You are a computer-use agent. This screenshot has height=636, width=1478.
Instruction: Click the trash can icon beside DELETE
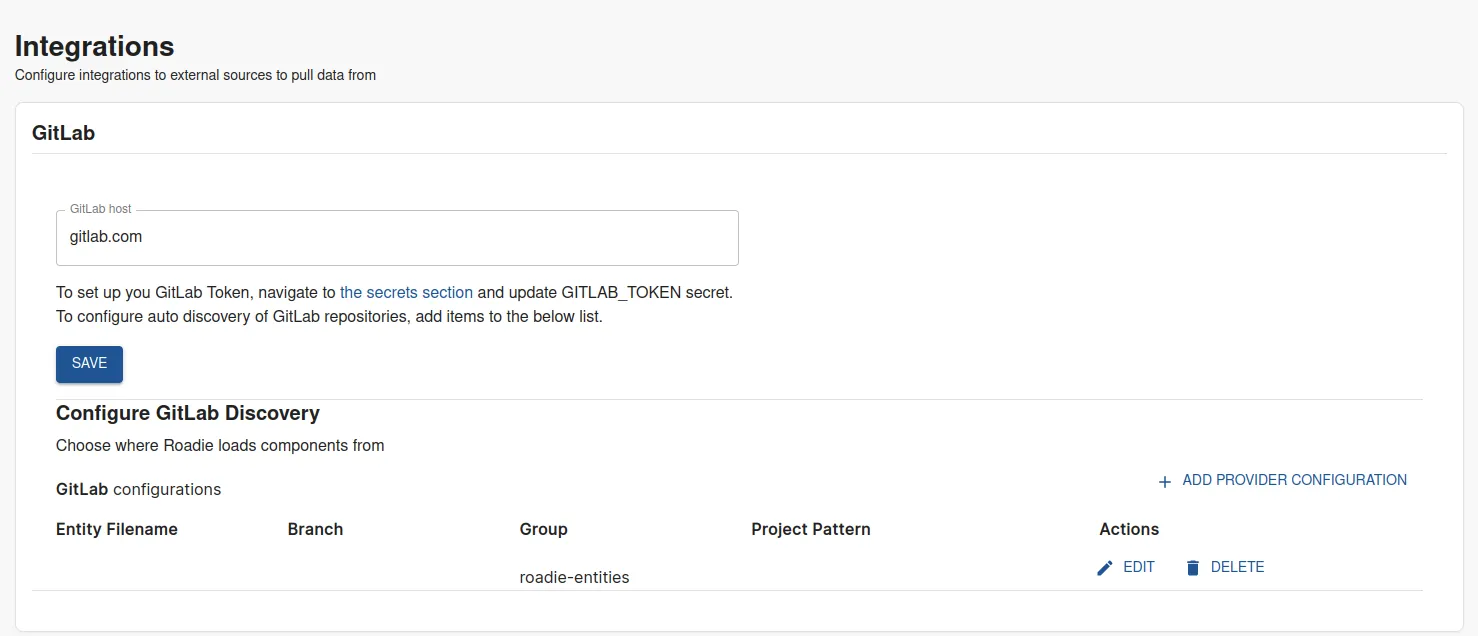[x=1192, y=567]
